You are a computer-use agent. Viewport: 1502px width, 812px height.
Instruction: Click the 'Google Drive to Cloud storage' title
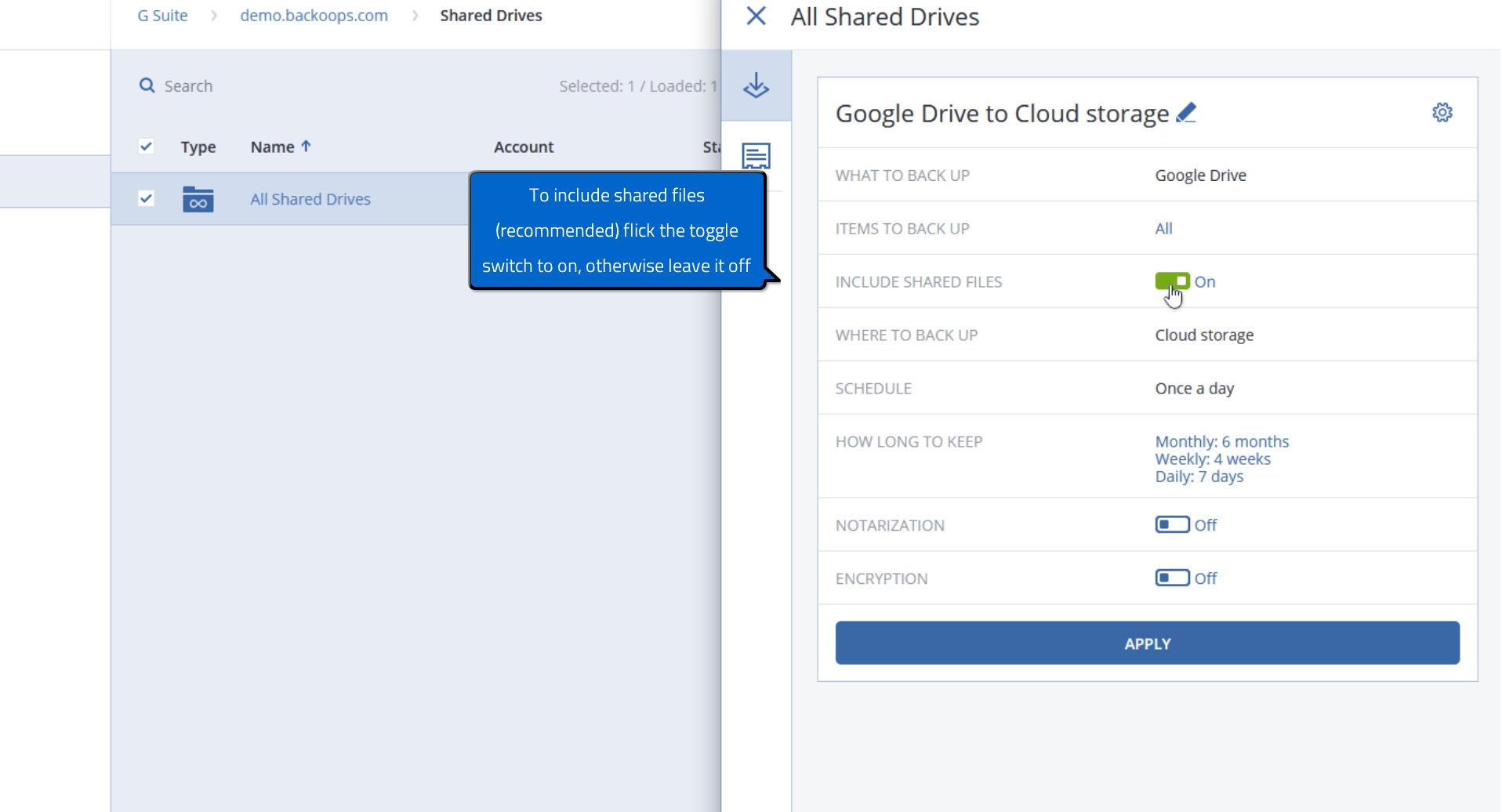tap(1002, 113)
